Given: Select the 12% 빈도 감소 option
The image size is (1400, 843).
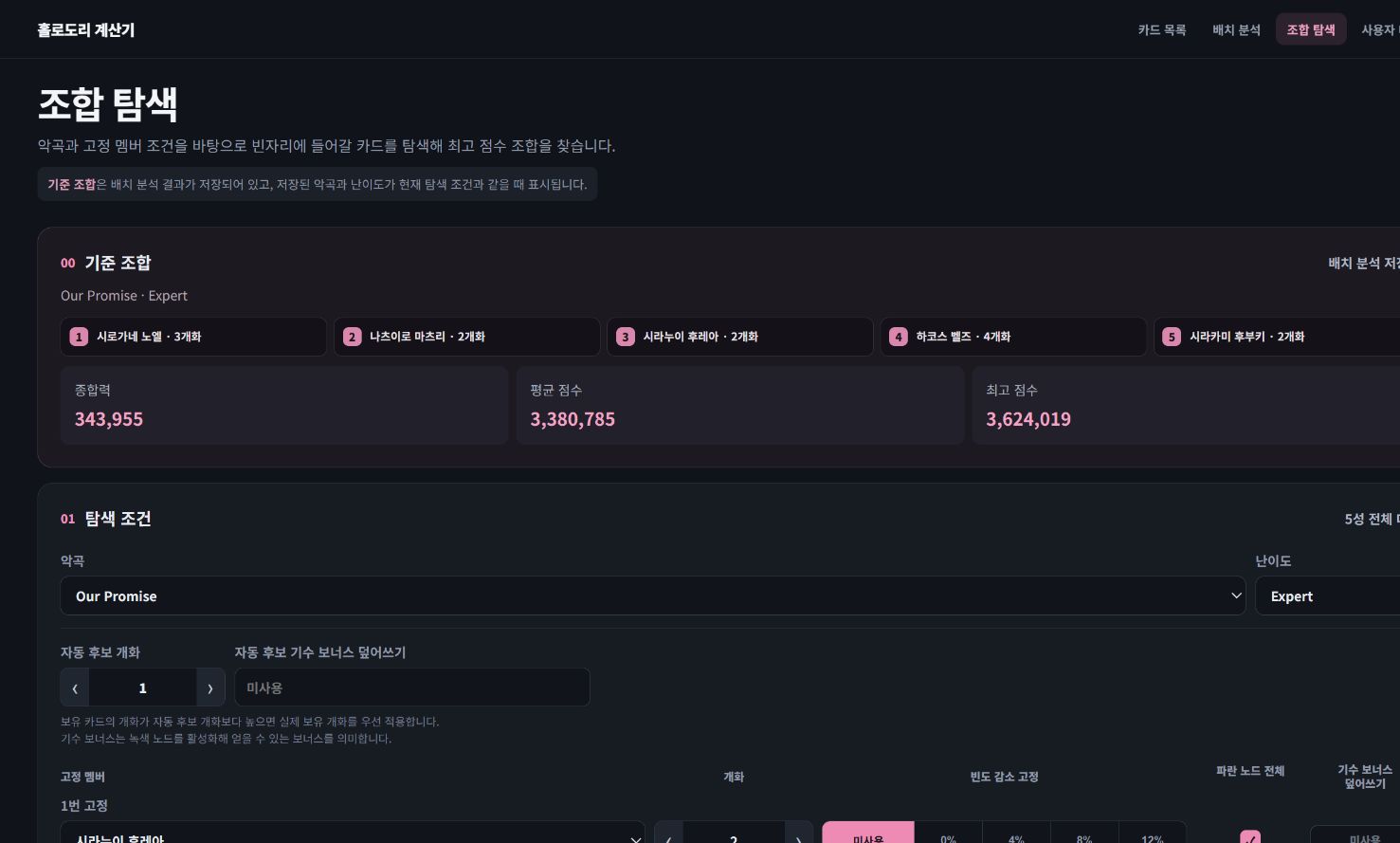Looking at the screenshot, I should [1153, 834].
